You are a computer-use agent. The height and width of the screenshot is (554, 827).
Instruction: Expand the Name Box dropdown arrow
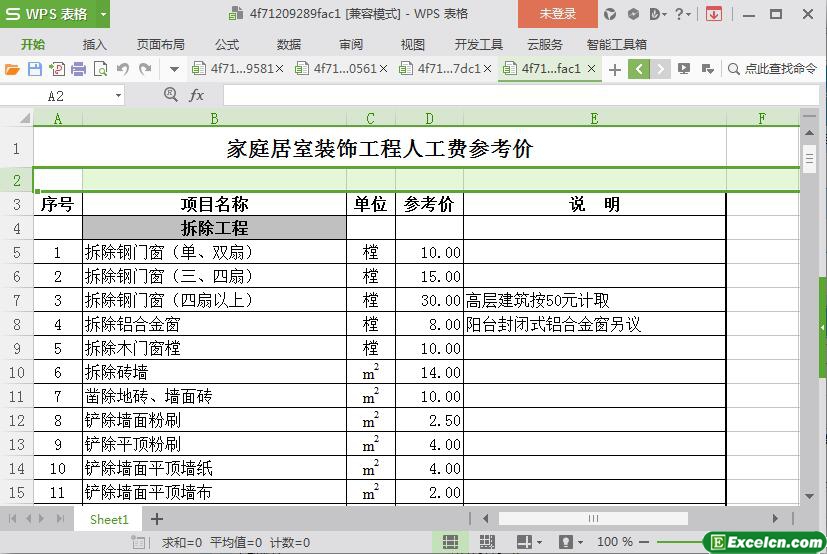119,96
